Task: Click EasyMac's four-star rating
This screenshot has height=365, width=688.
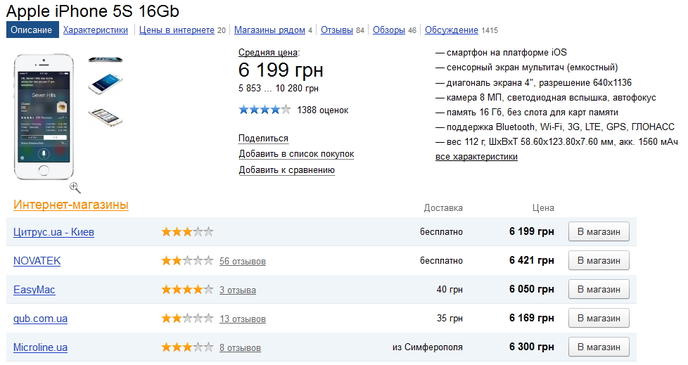Action: click(x=187, y=290)
